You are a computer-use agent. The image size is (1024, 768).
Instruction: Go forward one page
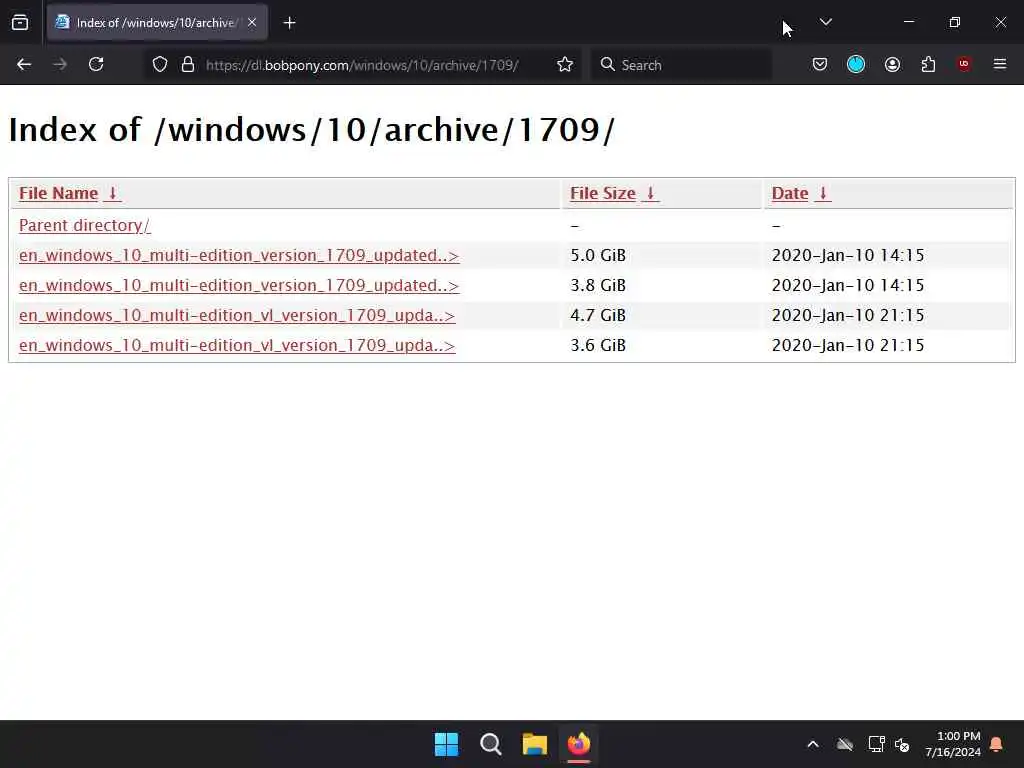click(x=60, y=64)
